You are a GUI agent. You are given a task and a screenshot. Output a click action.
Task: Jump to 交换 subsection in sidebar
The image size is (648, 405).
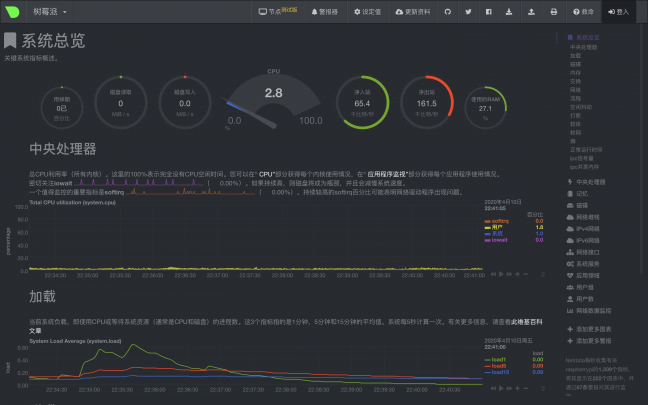pos(575,81)
